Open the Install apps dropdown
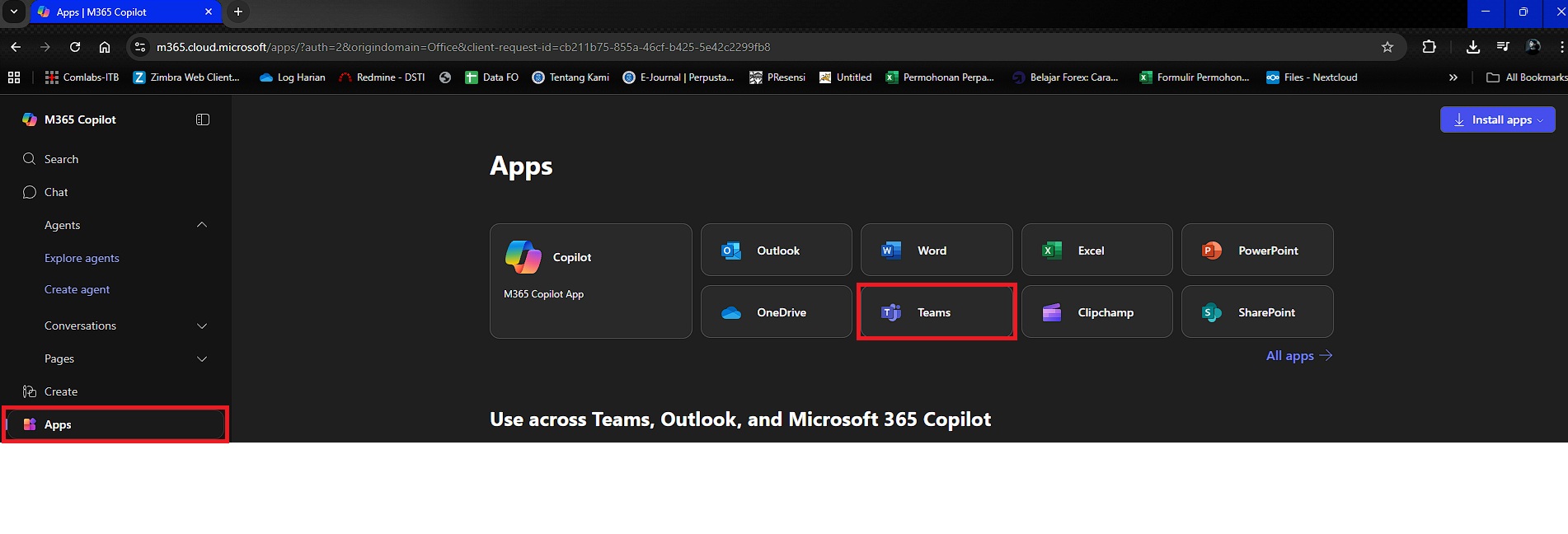Viewport: 1568px width, 534px height. tap(1497, 119)
